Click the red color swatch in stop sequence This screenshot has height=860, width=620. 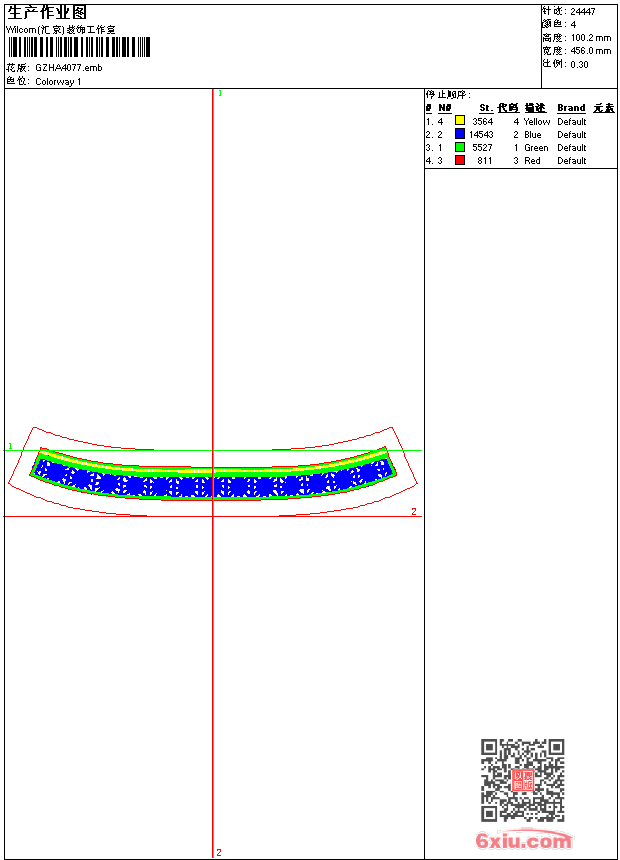tap(460, 160)
